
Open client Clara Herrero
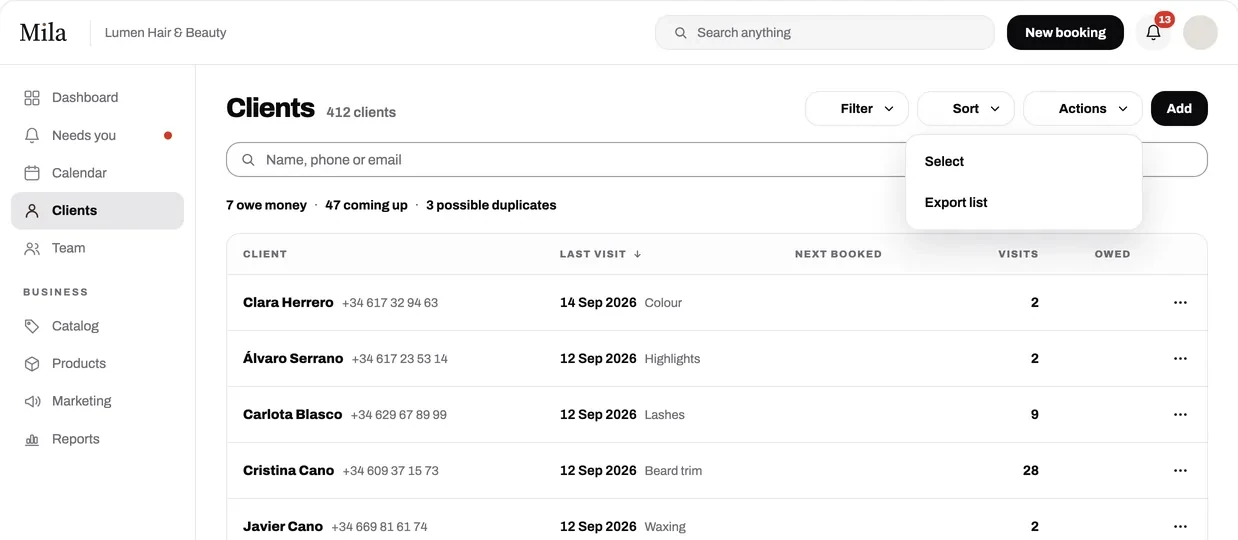pyautogui.click(x=288, y=303)
